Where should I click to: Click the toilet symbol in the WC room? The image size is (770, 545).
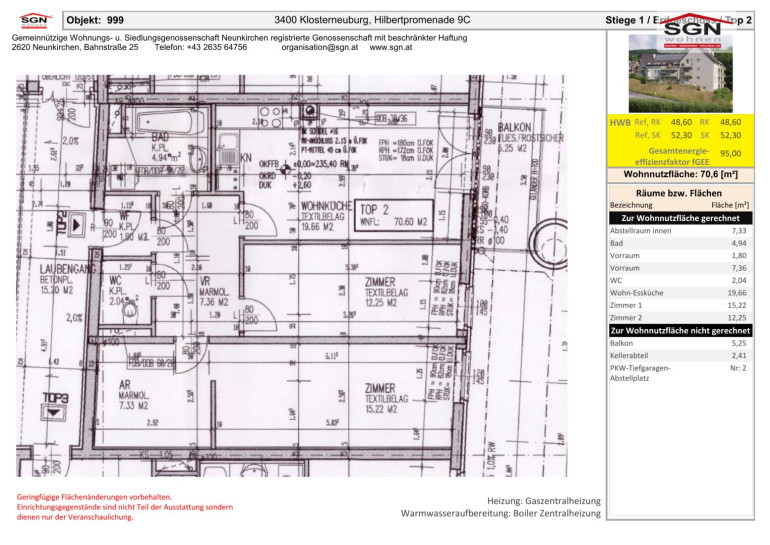click(x=130, y=310)
